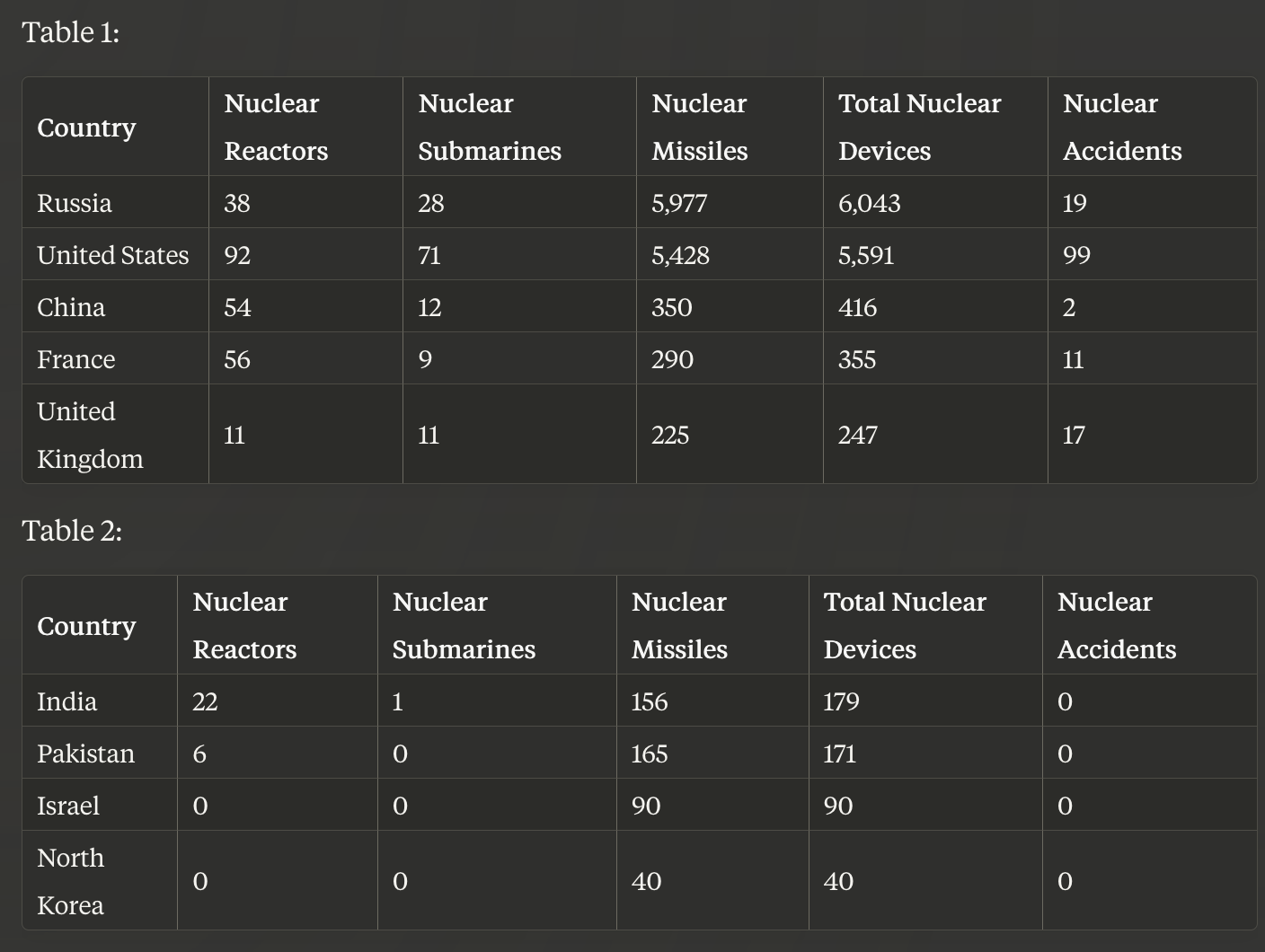1265x952 pixels.
Task: Click India's submarines value 1
Action: 397,701
